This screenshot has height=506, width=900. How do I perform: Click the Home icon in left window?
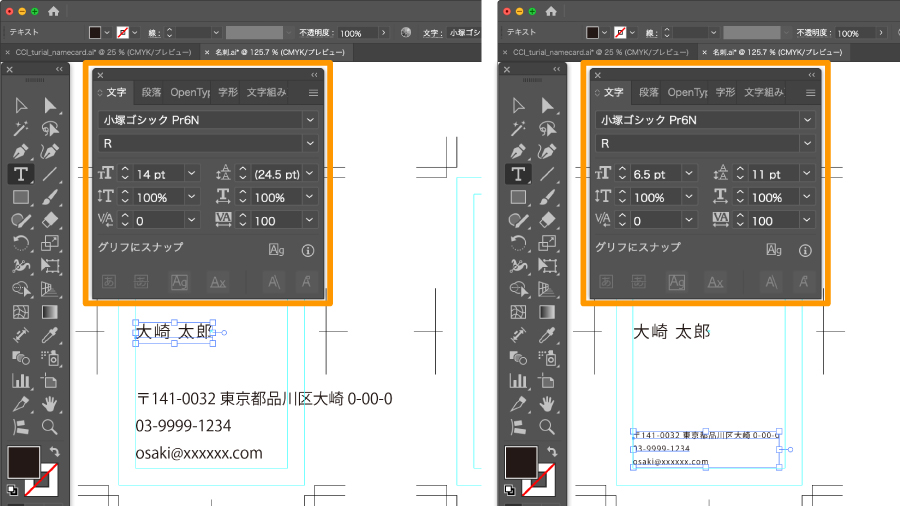53,11
